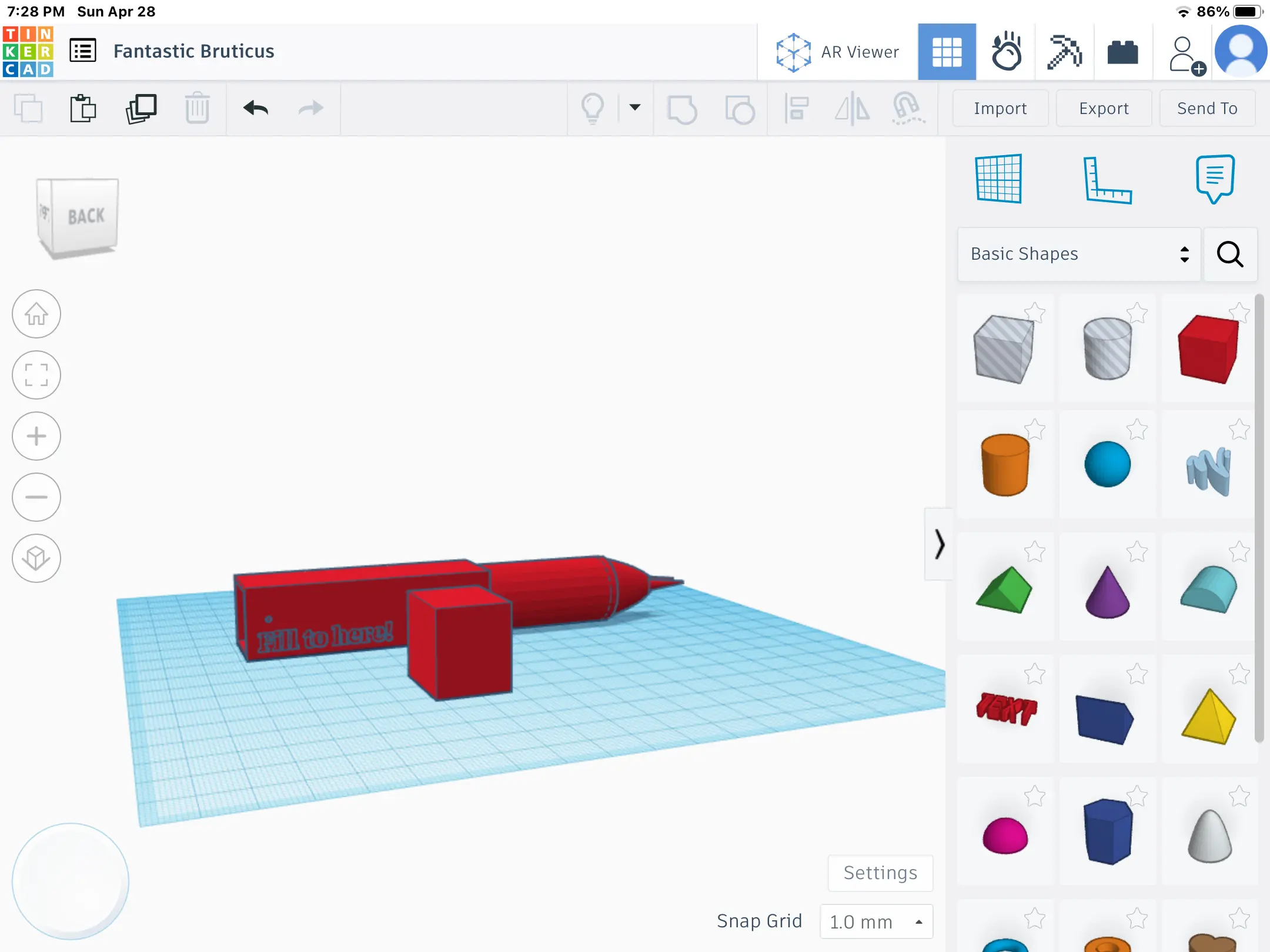Invite a collaborator with add-person icon
This screenshot has height=952, width=1270.
[1187, 56]
